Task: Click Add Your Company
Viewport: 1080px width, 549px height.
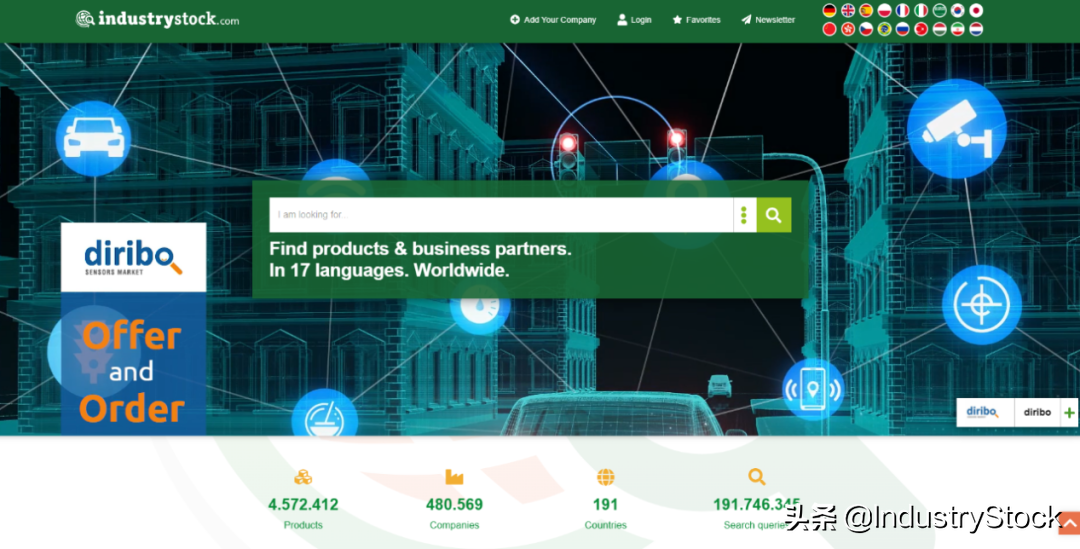Action: click(x=553, y=20)
